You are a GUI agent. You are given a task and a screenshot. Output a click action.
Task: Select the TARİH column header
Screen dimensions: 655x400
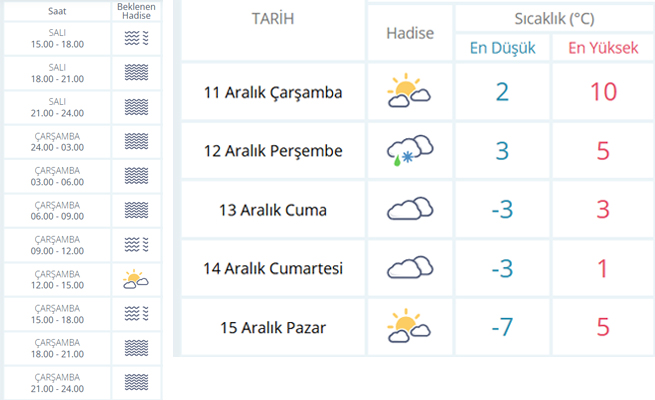coord(273,18)
